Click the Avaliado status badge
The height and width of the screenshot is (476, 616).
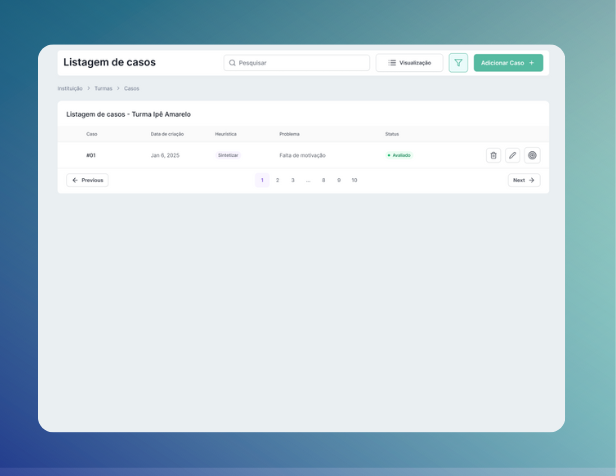399,155
